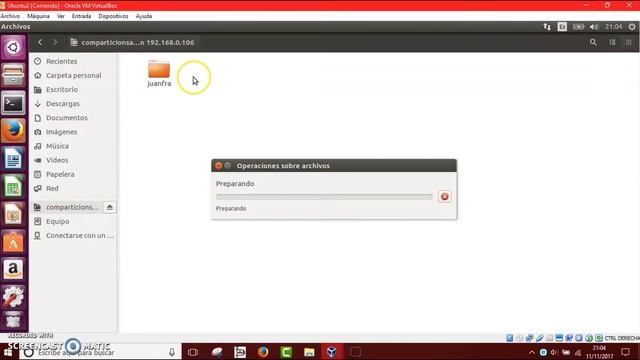Go to Carpeta personal in sidebar

tap(73, 76)
